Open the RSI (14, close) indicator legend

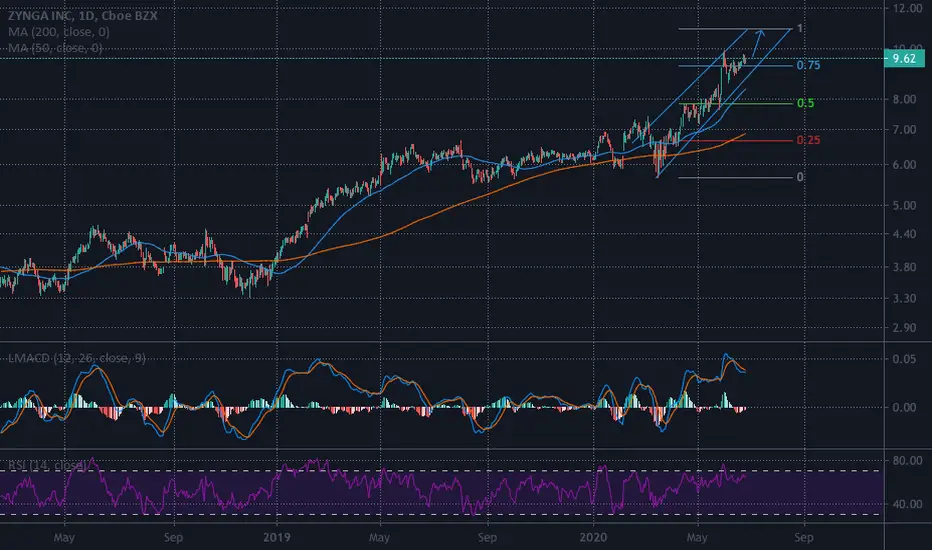coord(46,465)
